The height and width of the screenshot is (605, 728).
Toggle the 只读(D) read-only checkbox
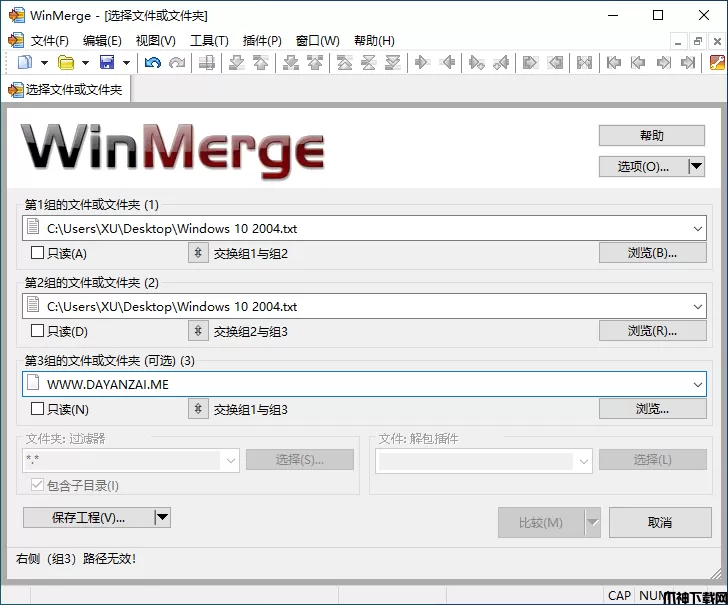[37, 331]
